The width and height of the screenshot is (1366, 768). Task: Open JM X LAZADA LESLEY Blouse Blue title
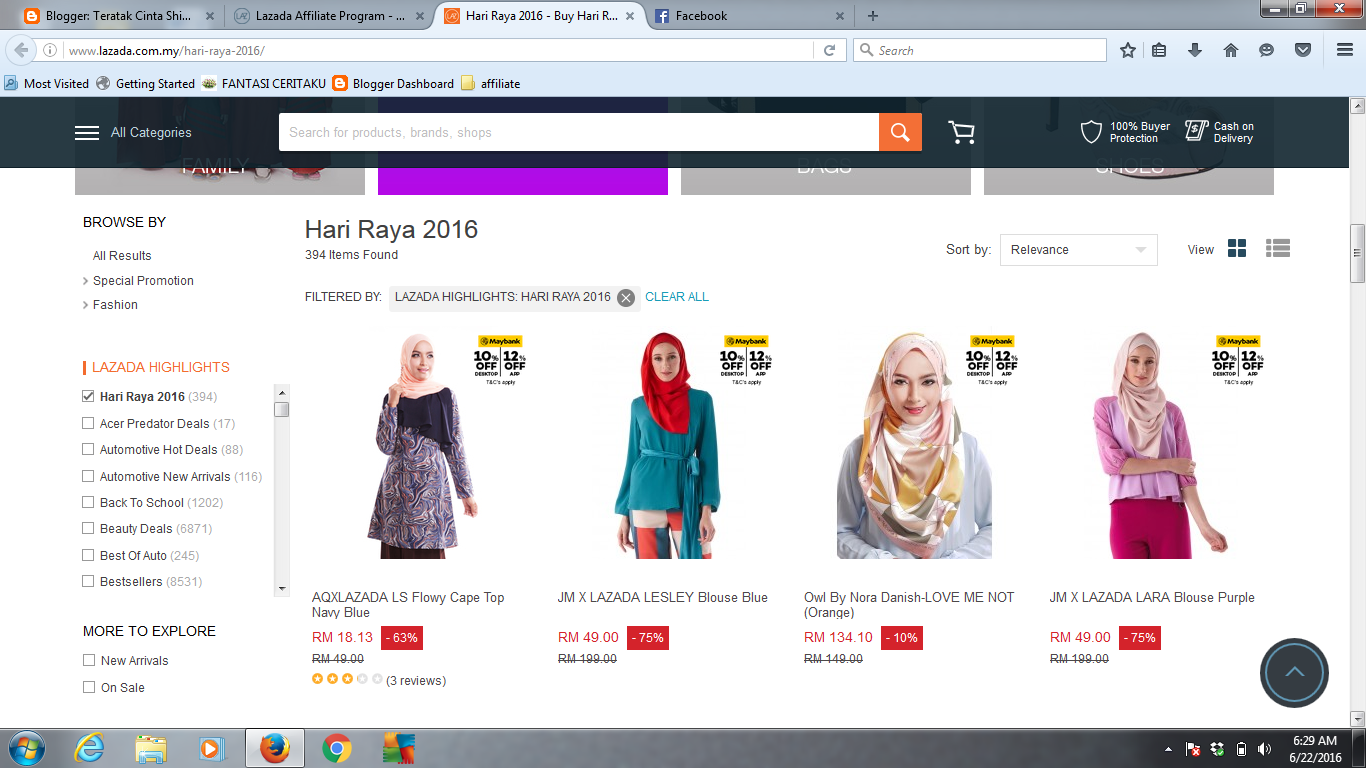click(x=663, y=598)
